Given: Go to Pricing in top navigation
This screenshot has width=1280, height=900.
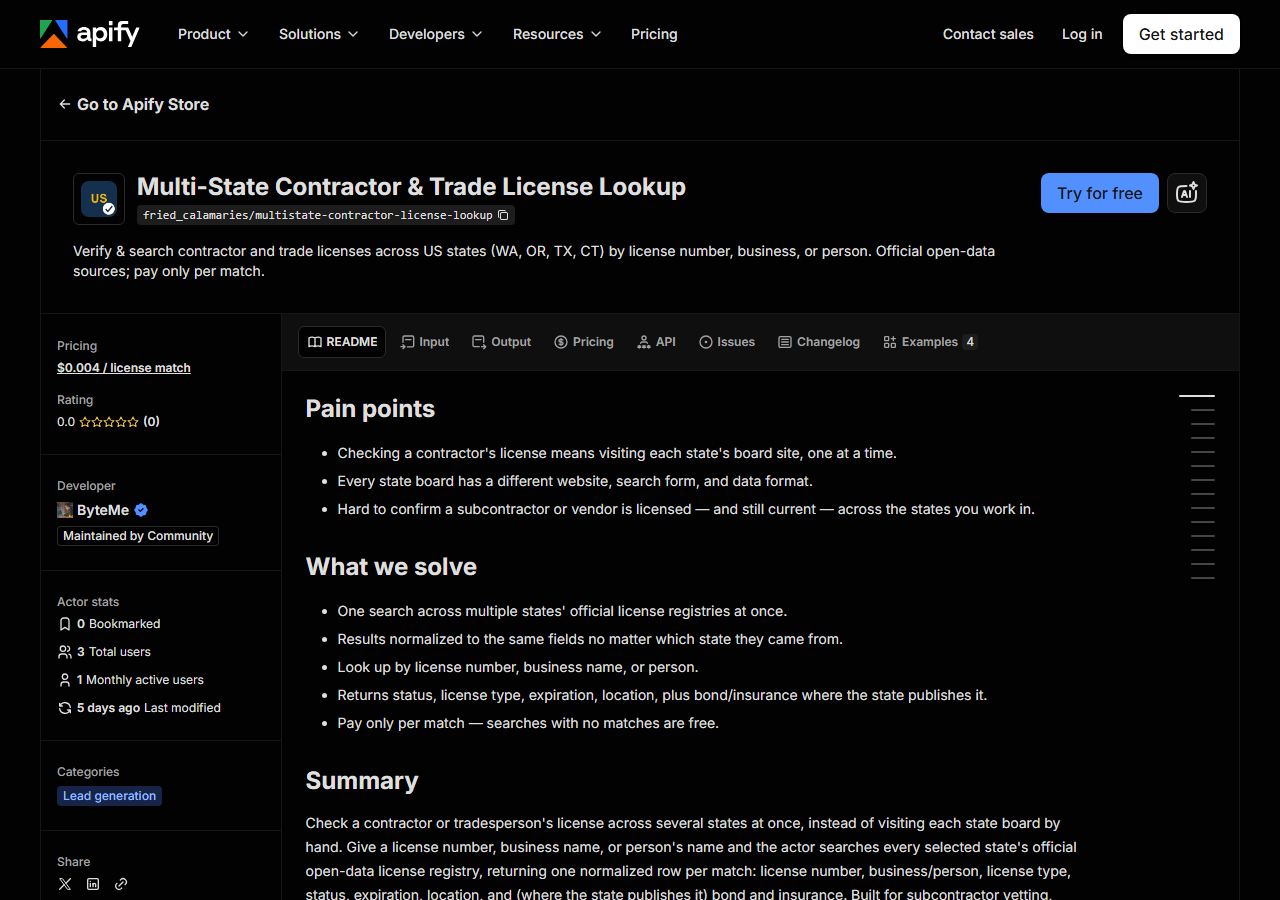Looking at the screenshot, I should tap(654, 34).
